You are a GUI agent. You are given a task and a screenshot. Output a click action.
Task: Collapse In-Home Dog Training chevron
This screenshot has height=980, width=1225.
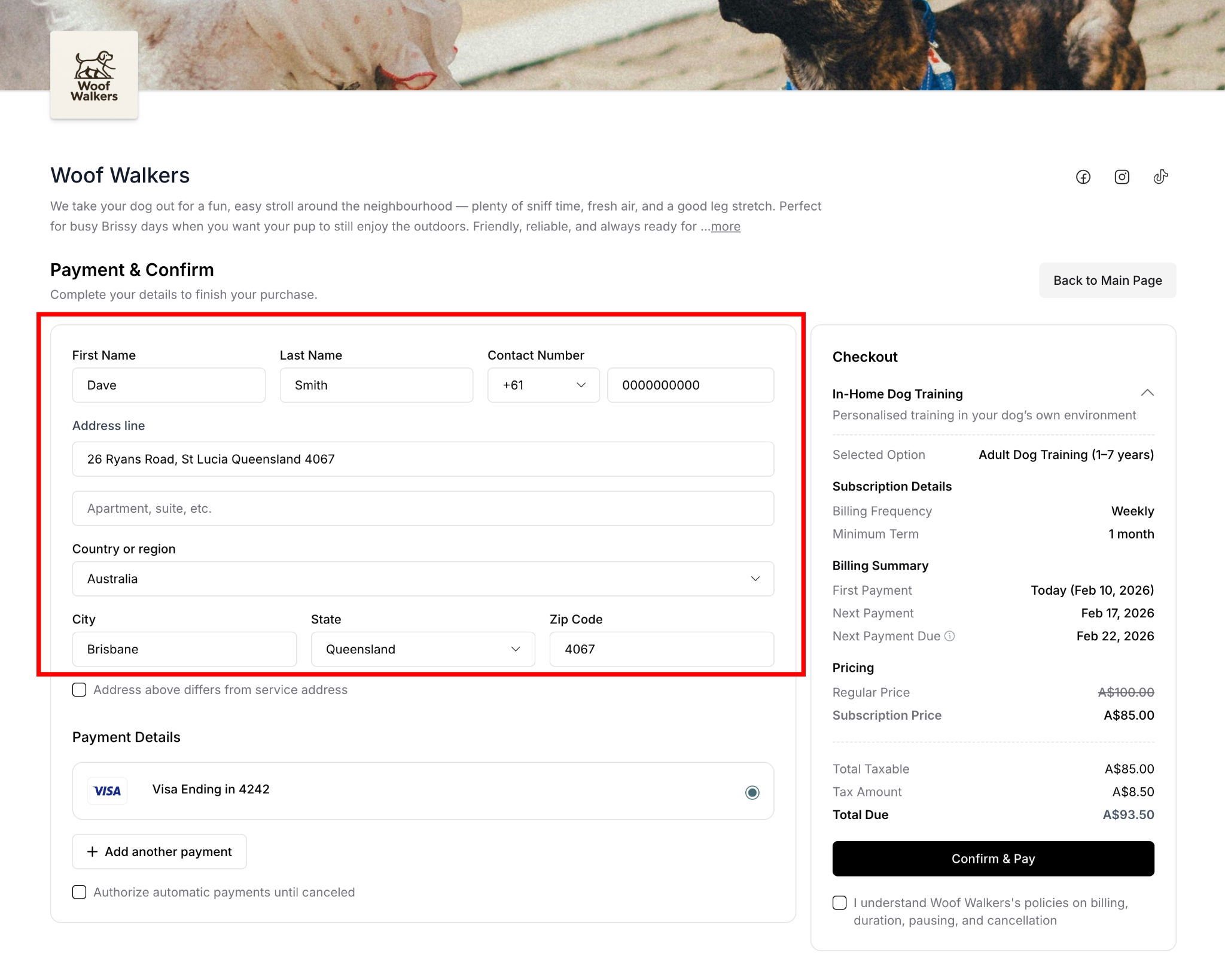coord(1147,393)
